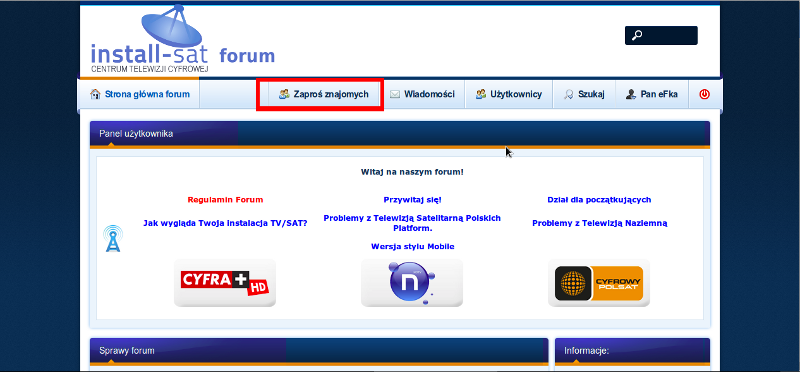Select Zaproś znajomych in the navigation bar
The image size is (800, 372).
(320, 94)
